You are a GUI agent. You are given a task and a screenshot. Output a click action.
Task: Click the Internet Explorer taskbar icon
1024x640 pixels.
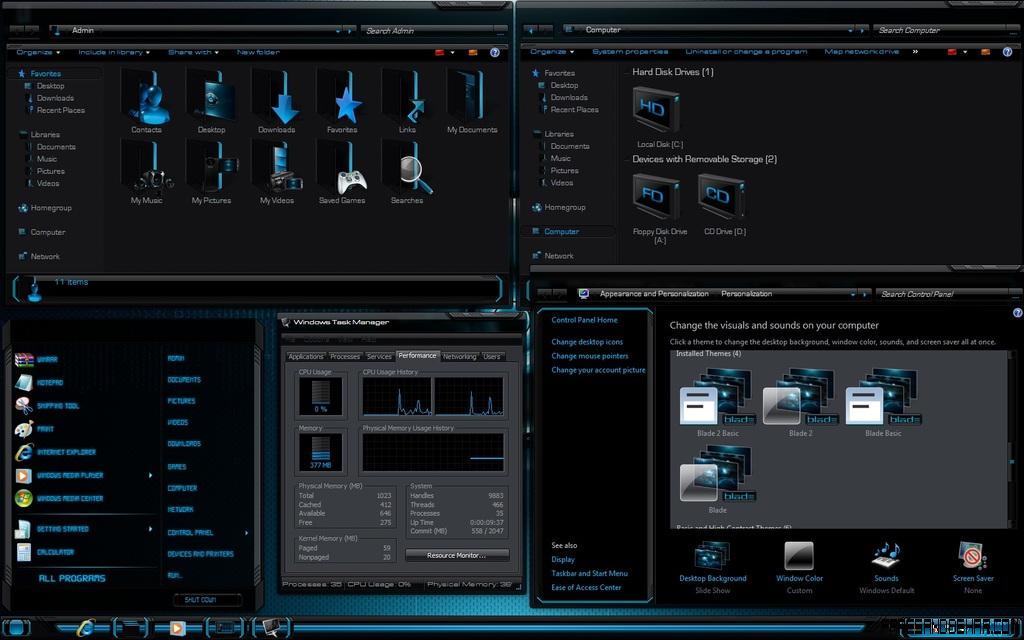coord(87,628)
